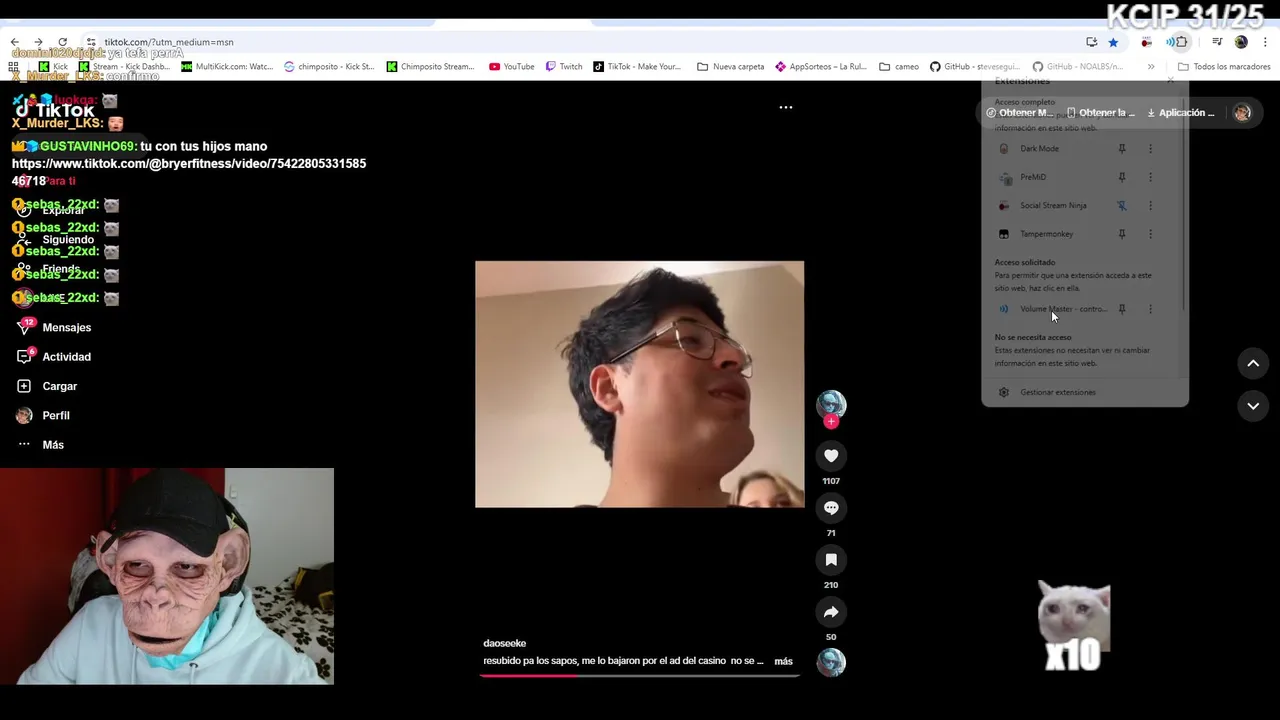Image resolution: width=1280 pixels, height=720 pixels.
Task: Open the Chrome three-dot main menu
Action: [x=1266, y=42]
